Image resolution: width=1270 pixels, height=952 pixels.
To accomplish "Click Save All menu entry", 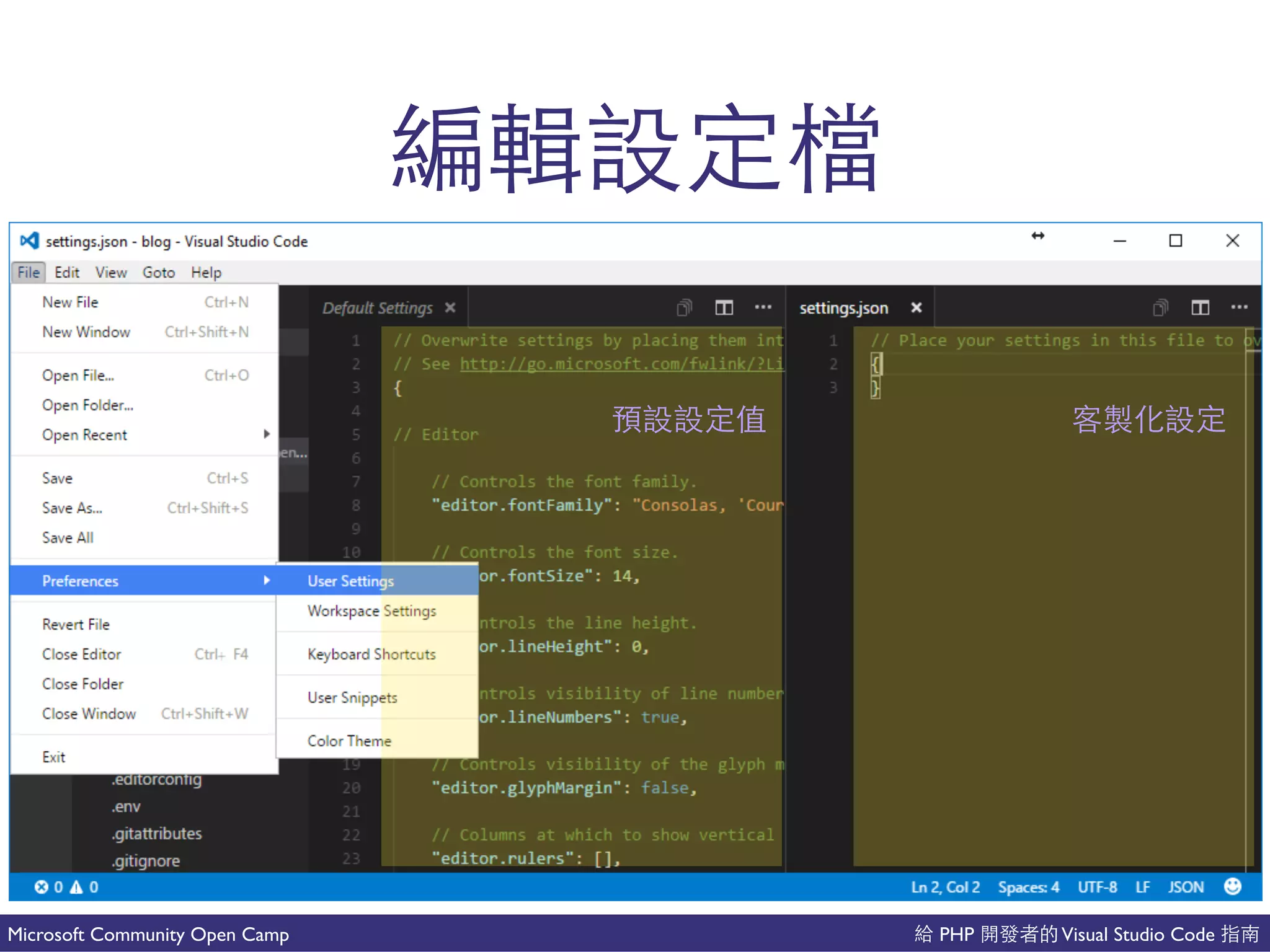I will click(144, 537).
